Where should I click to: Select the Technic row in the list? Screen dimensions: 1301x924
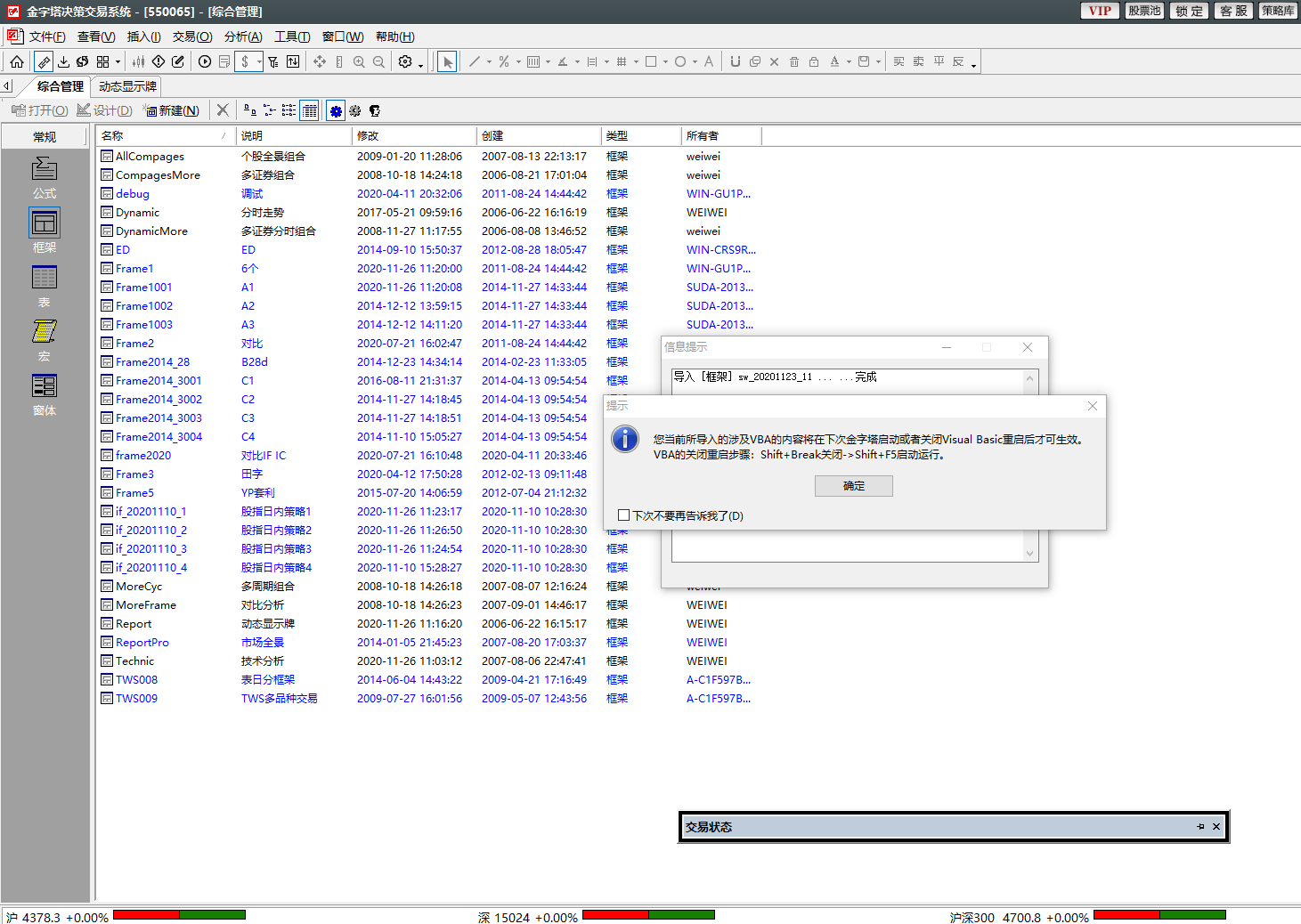[134, 661]
